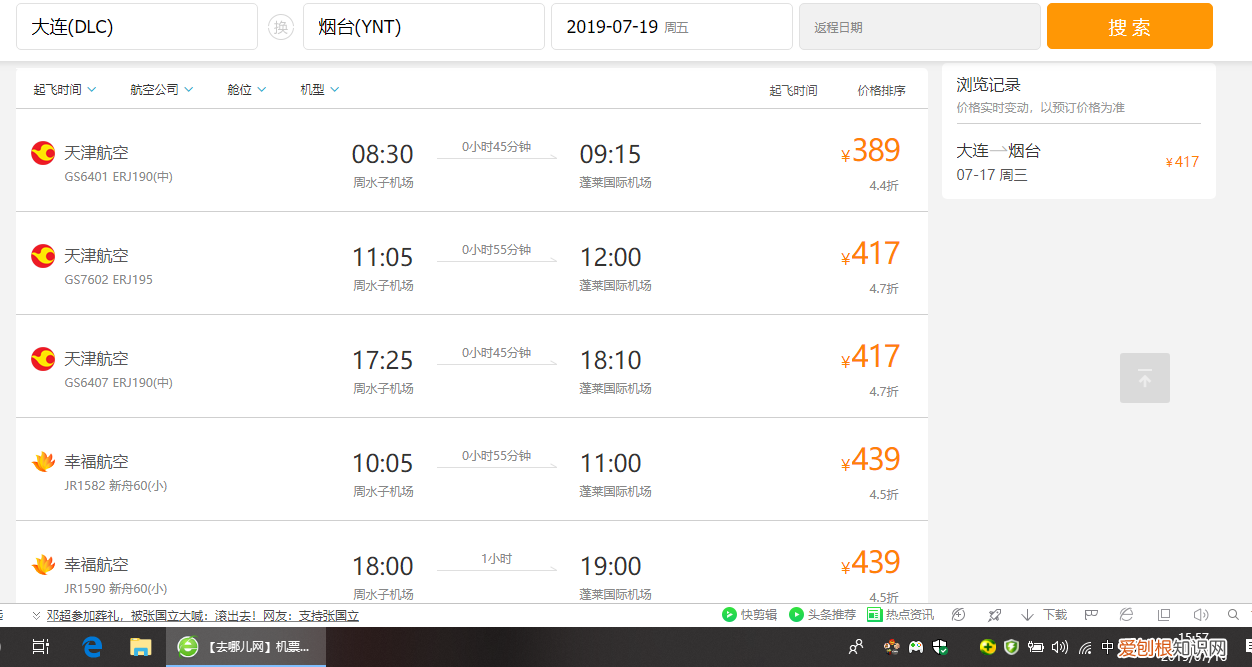The height and width of the screenshot is (667, 1252).
Task: Sort flights by 价格排序
Action: tap(881, 90)
